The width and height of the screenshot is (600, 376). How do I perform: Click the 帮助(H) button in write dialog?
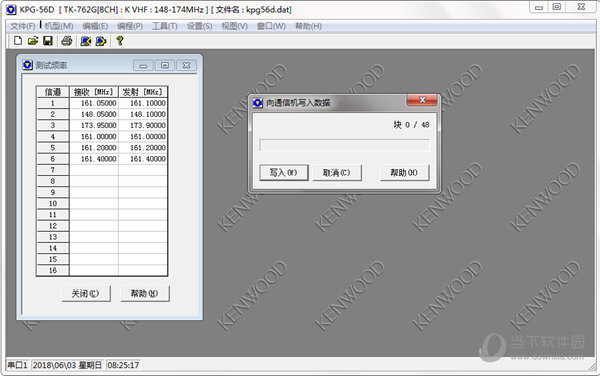pyautogui.click(x=404, y=173)
